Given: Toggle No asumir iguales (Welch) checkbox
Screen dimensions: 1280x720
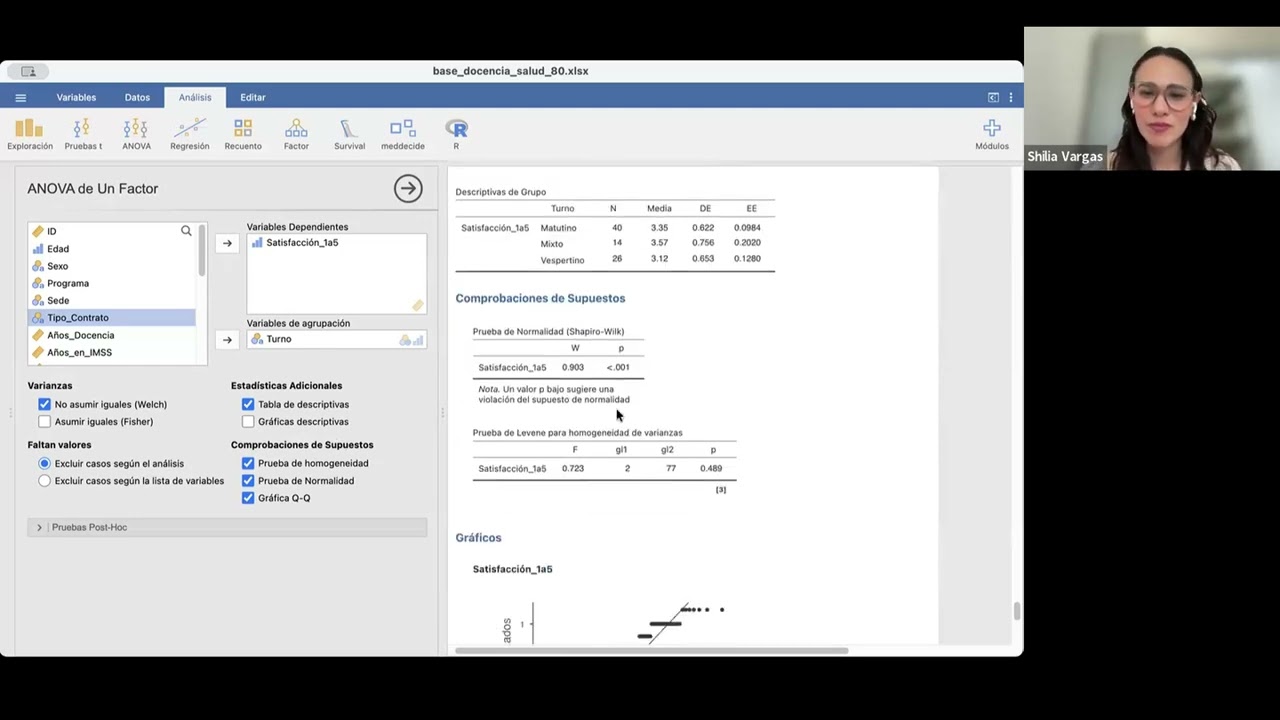Looking at the screenshot, I should click(x=45, y=404).
